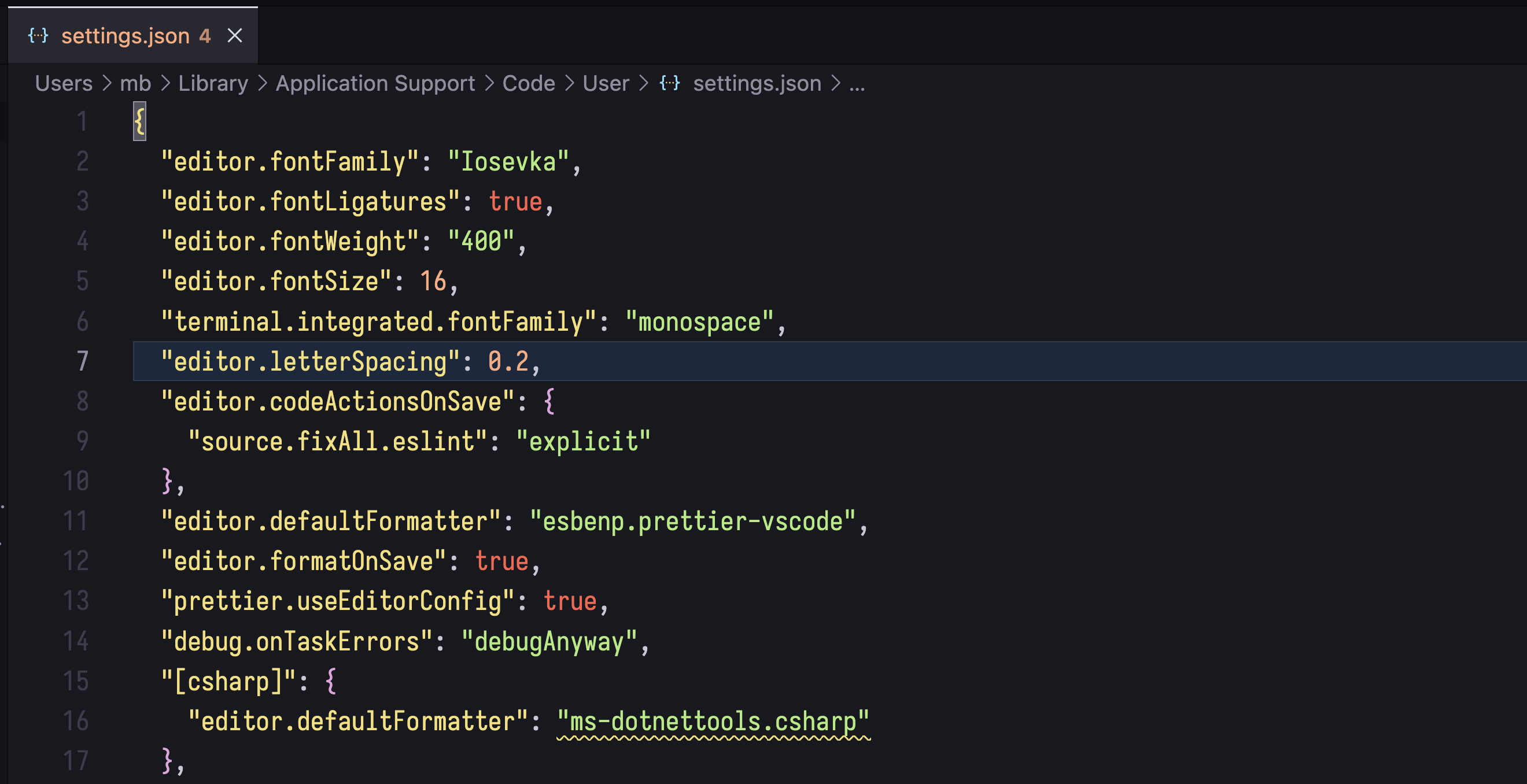Expand the breadcrumb ellipsis symbol list
Image resolution: width=1527 pixels, height=784 pixels.
click(x=857, y=84)
